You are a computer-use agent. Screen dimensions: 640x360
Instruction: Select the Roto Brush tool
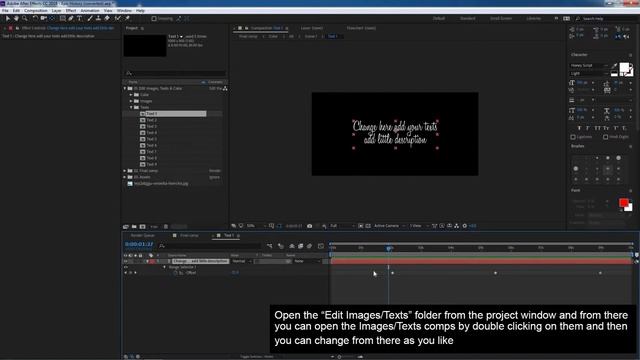point(118,18)
